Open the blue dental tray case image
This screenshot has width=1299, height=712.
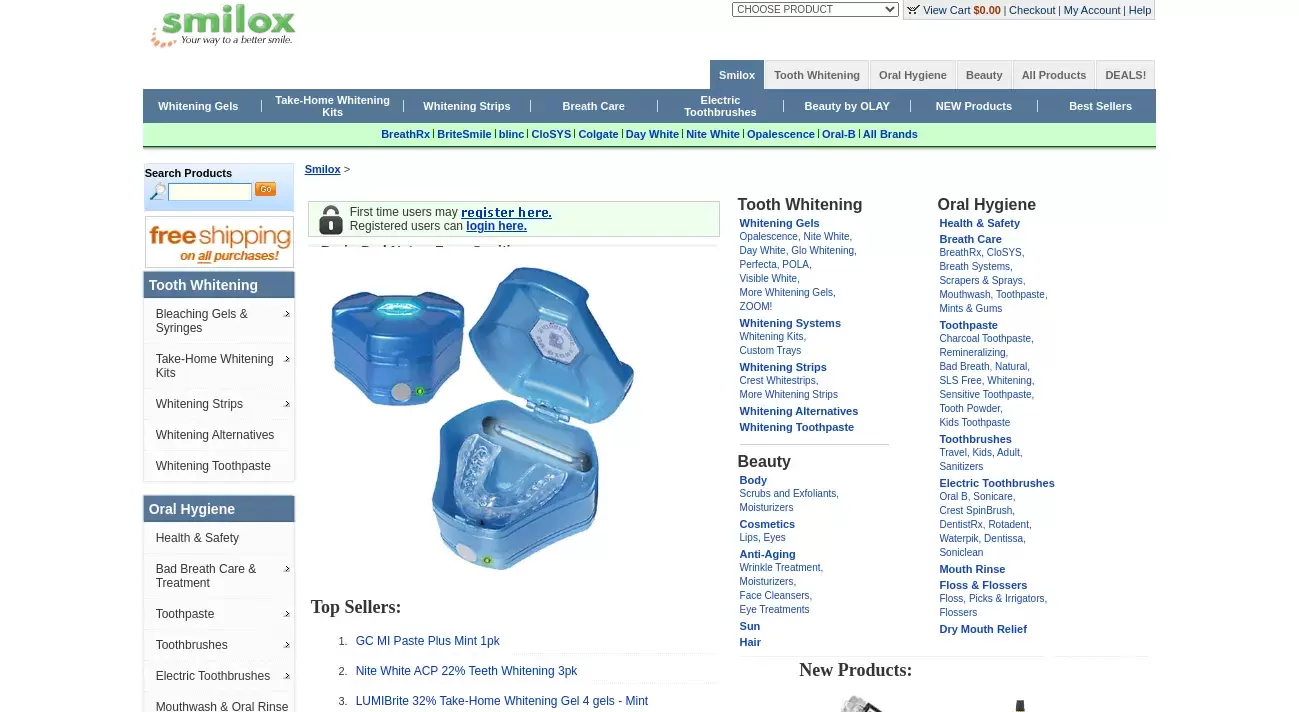click(482, 418)
